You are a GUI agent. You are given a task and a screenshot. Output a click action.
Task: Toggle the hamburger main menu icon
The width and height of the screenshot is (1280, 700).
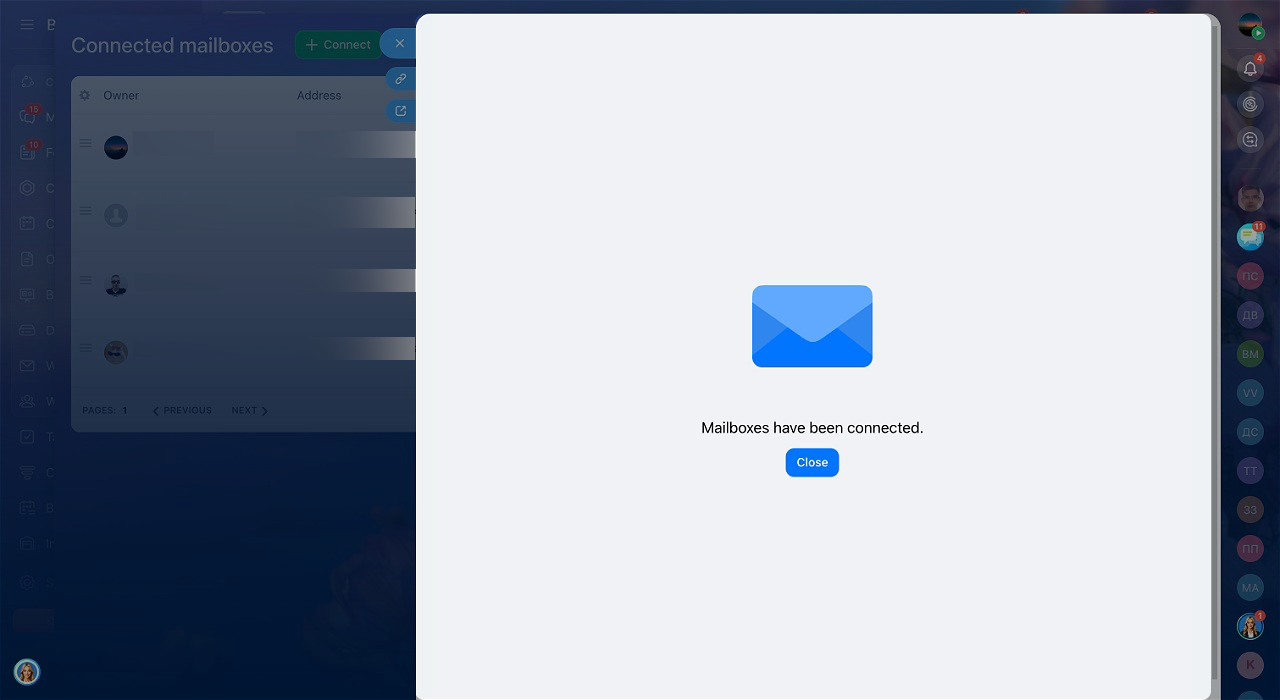click(27, 25)
